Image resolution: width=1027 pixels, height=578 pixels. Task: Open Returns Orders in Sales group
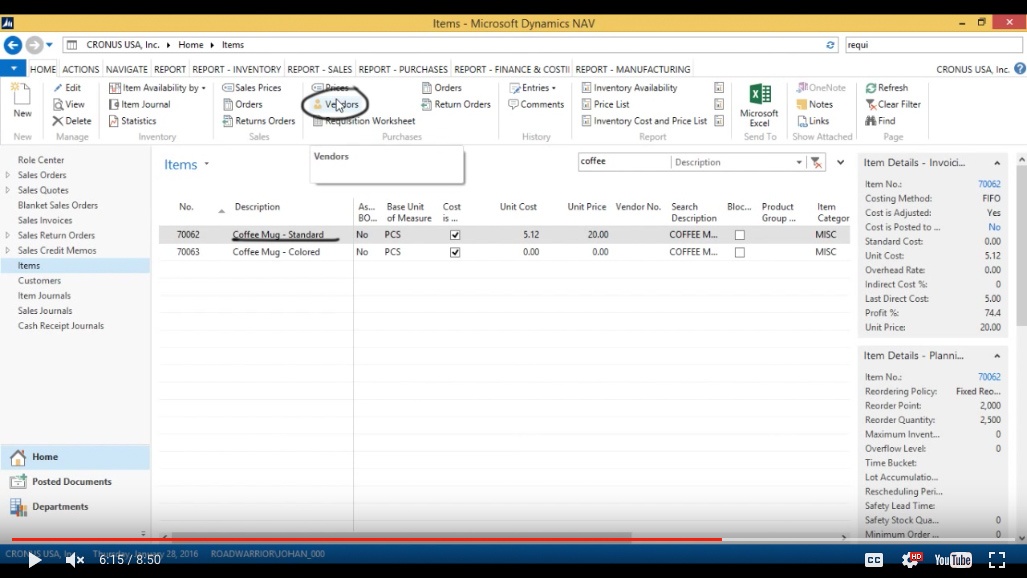(x=259, y=121)
